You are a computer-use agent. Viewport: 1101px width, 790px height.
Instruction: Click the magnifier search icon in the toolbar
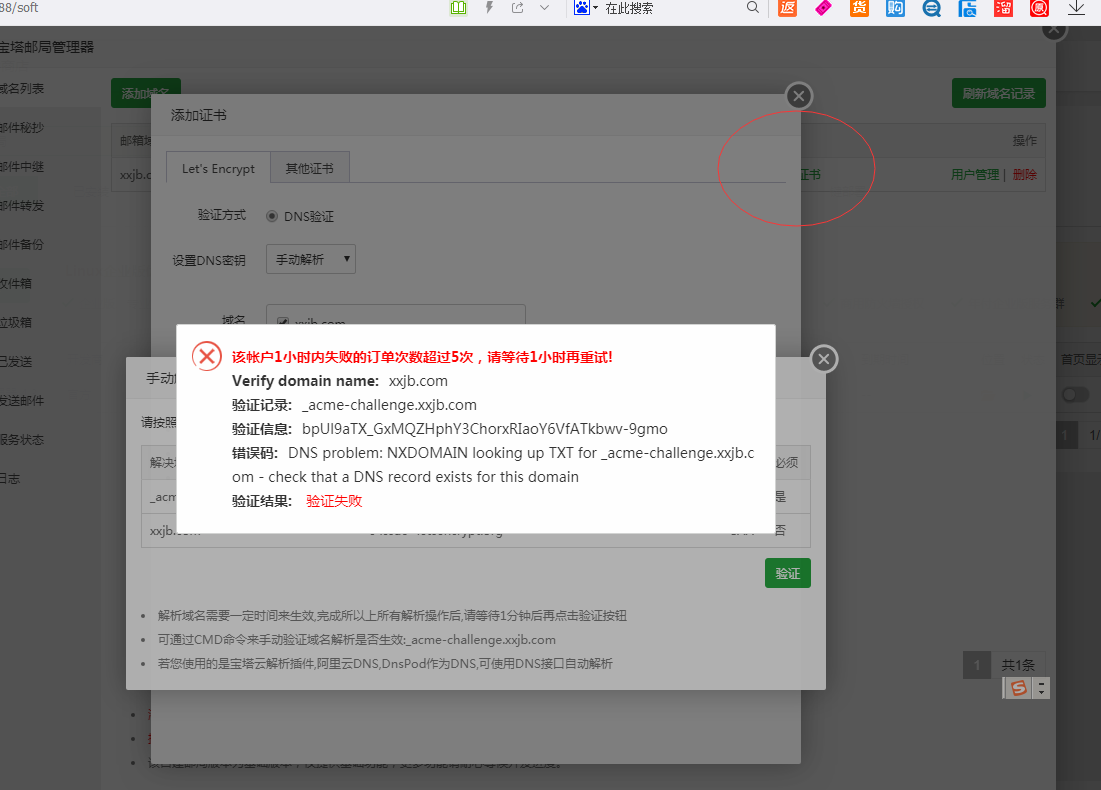tap(753, 8)
